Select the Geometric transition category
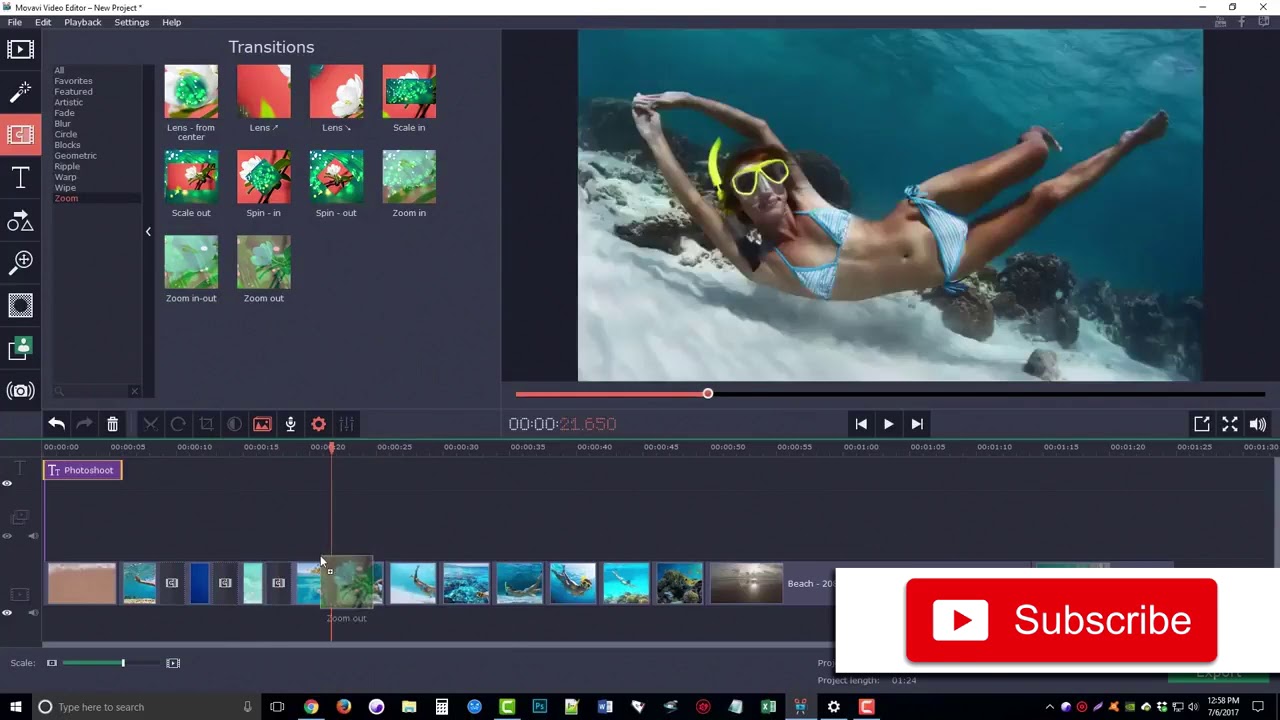 pos(75,156)
